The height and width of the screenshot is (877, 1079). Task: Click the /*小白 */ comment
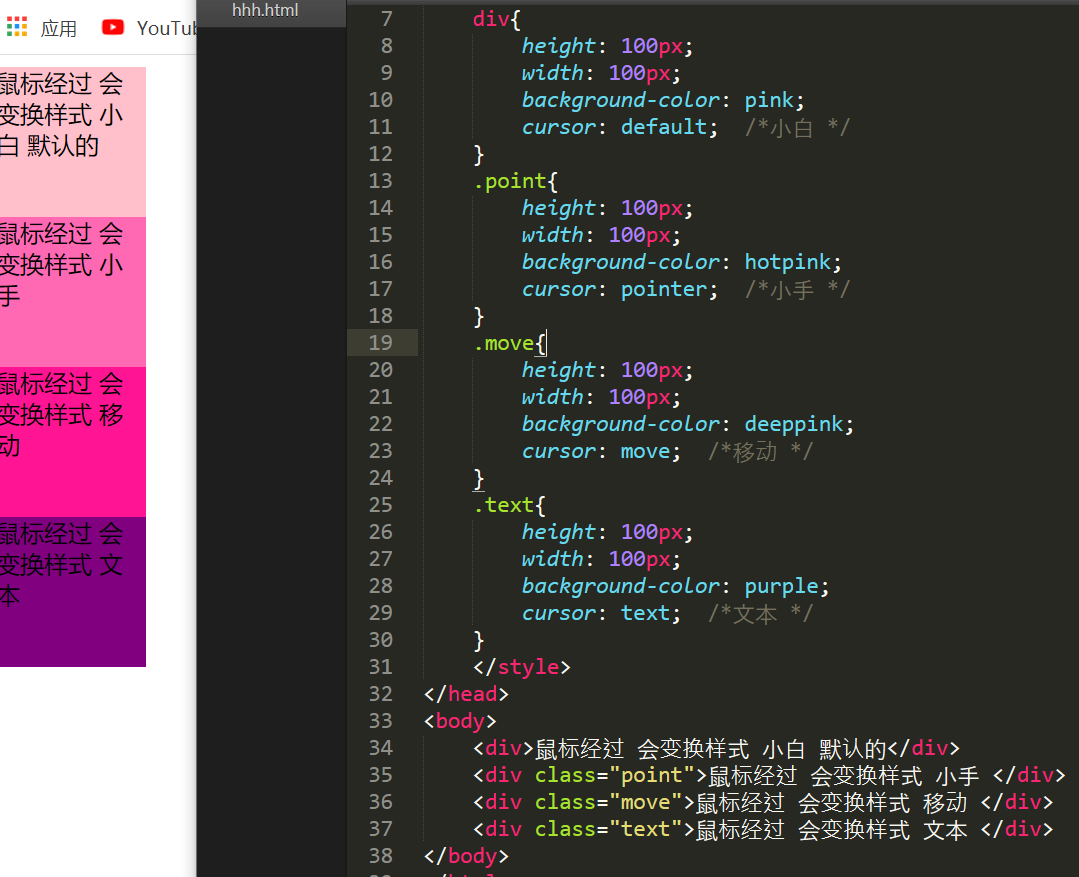[x=798, y=128]
